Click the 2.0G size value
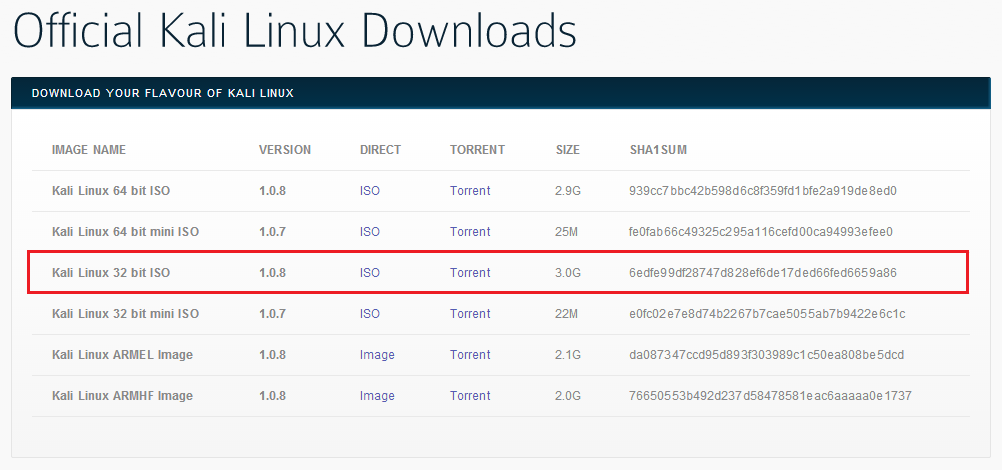Image resolution: width=1002 pixels, height=470 pixels. (568, 395)
